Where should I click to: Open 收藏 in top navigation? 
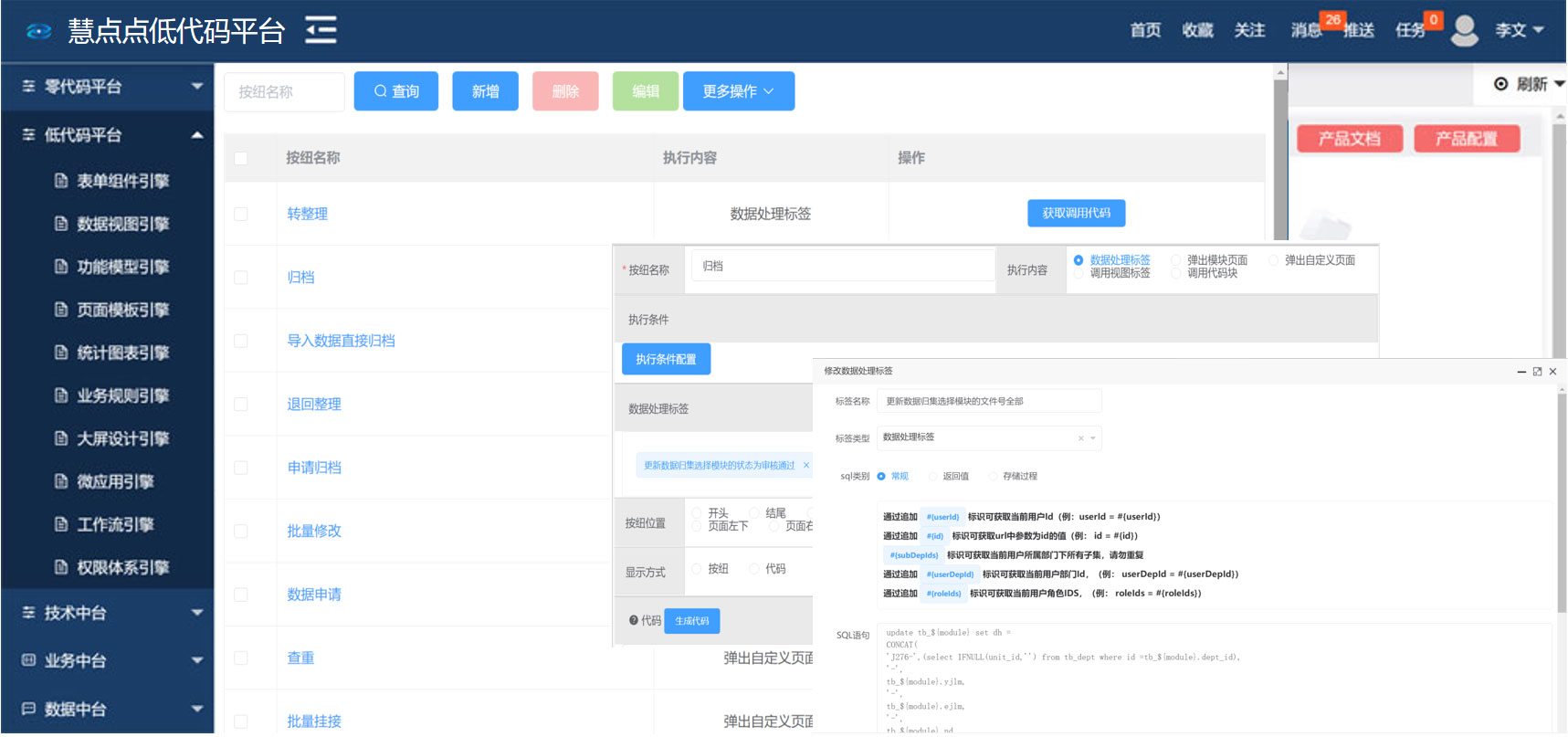pyautogui.click(x=1197, y=30)
